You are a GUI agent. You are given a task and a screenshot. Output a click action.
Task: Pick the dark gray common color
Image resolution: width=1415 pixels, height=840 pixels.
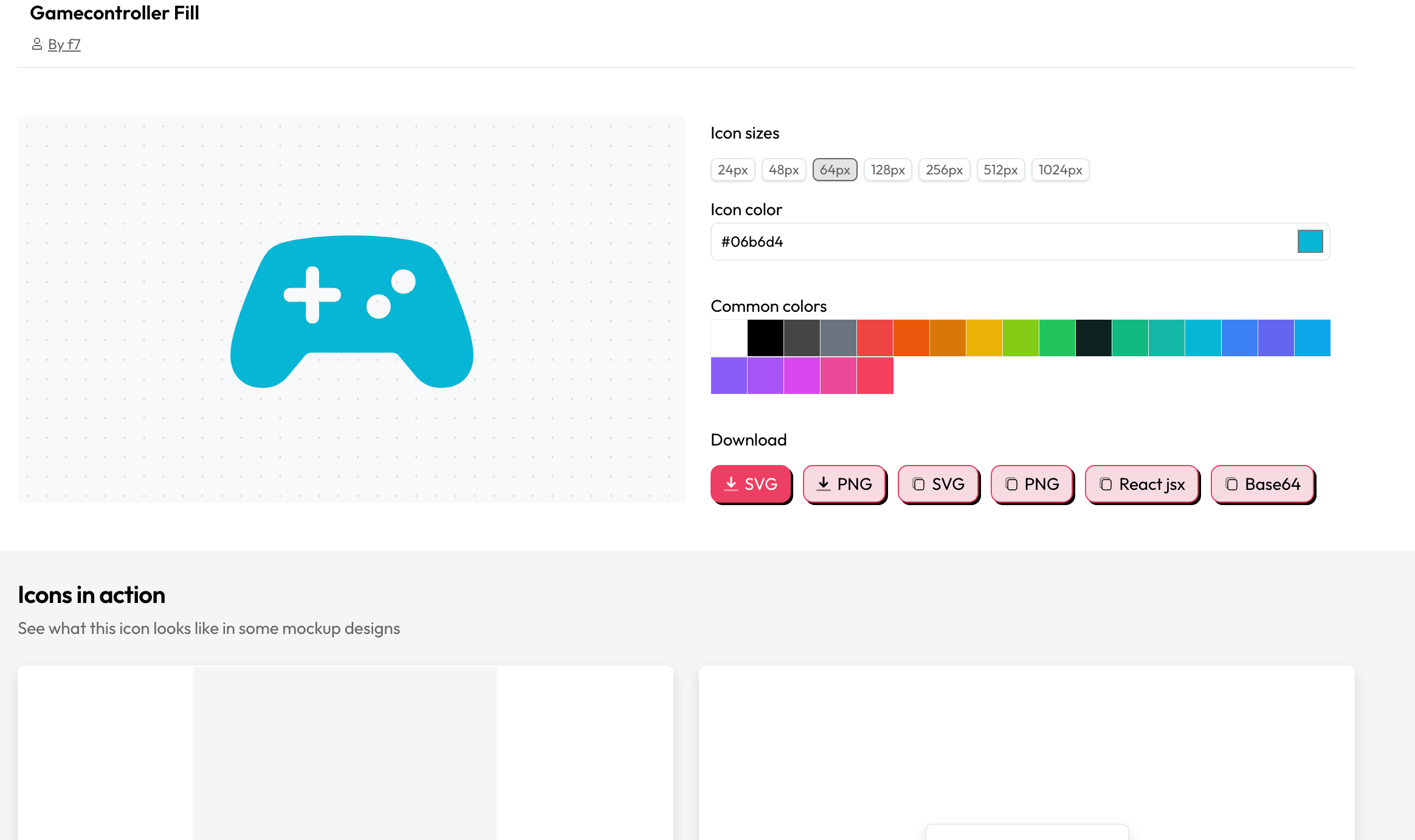(802, 338)
